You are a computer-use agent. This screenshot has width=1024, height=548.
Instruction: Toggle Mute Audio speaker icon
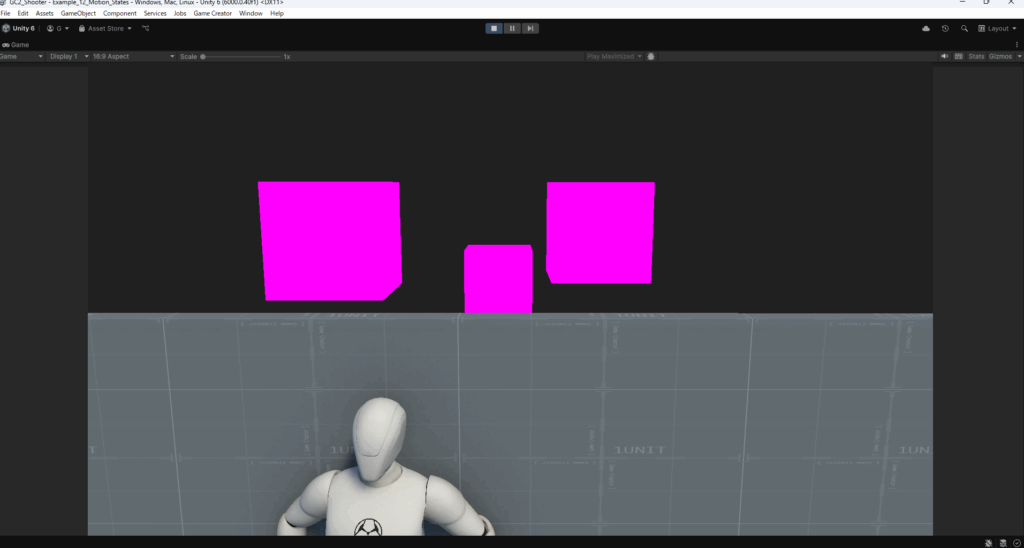coord(944,57)
